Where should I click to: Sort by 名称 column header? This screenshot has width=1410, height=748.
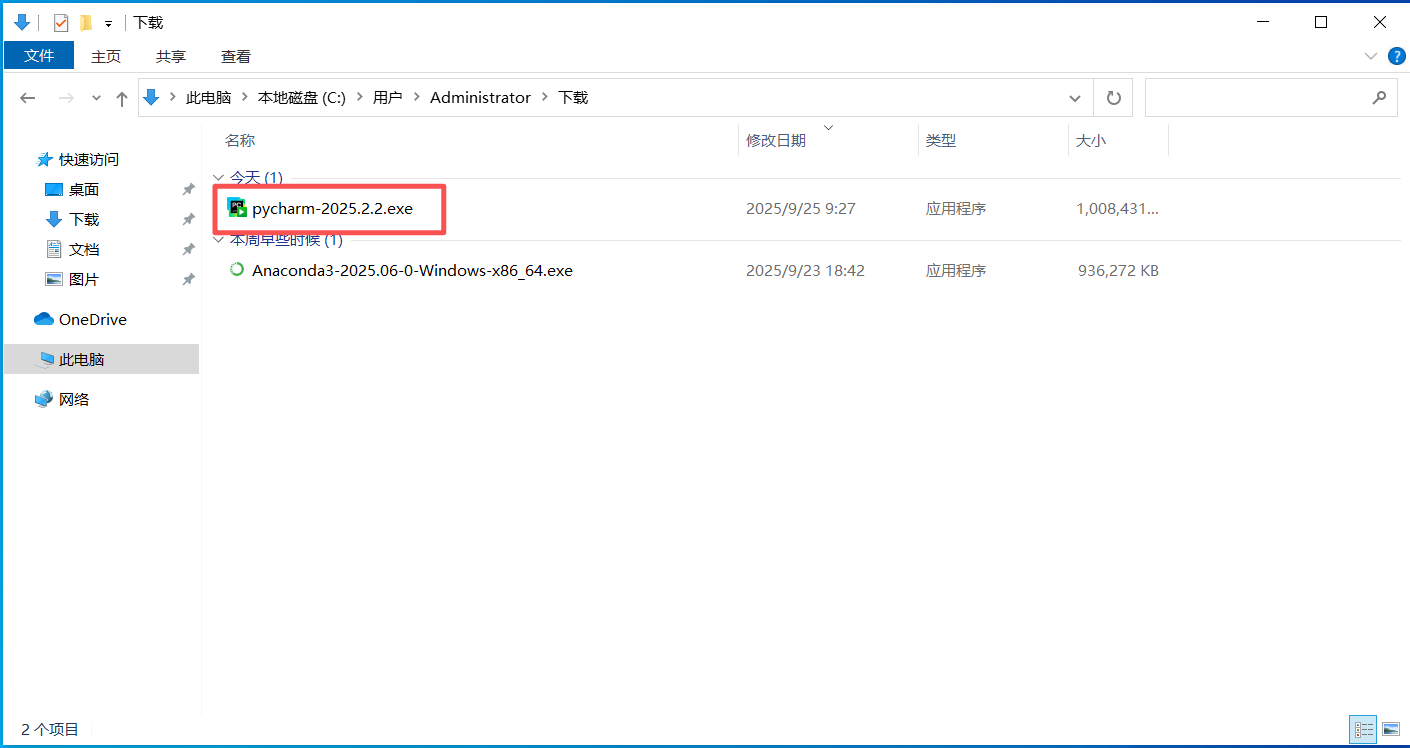coord(240,141)
